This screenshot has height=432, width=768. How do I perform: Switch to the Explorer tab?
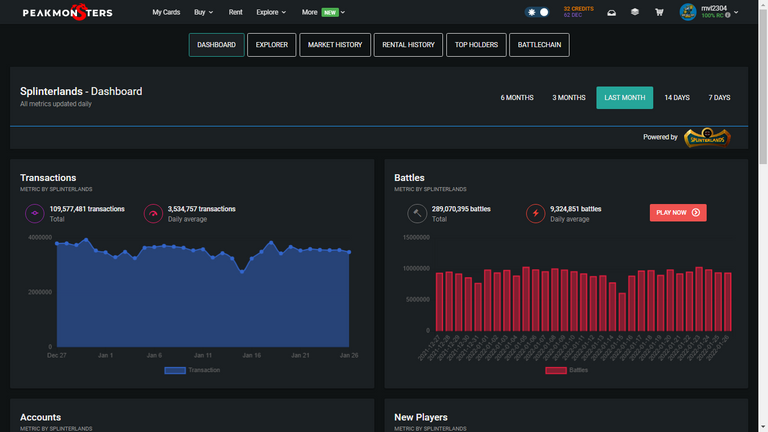[x=272, y=45]
